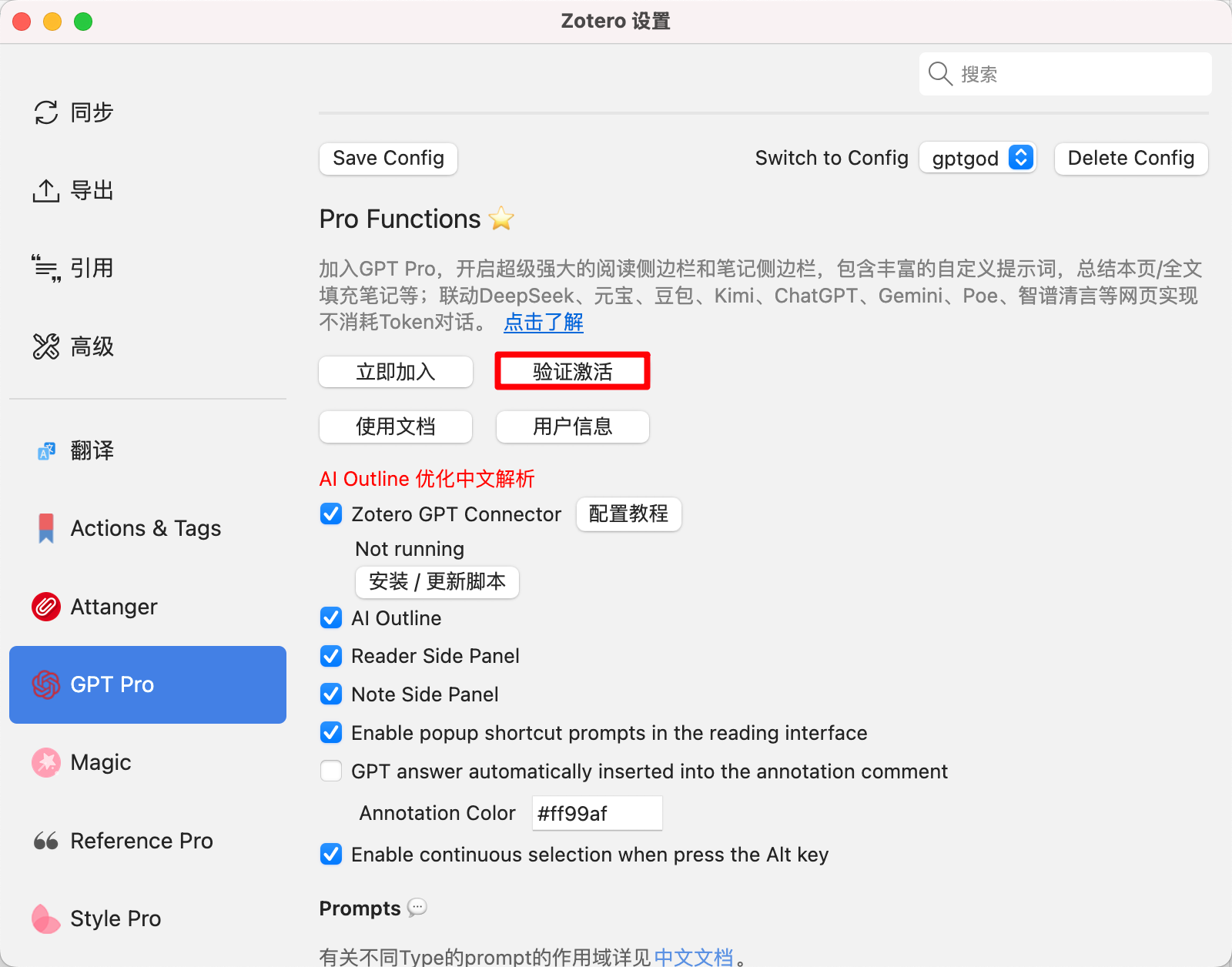Open the gptgod config dropdown
The height and width of the screenshot is (967, 1232).
click(x=978, y=158)
